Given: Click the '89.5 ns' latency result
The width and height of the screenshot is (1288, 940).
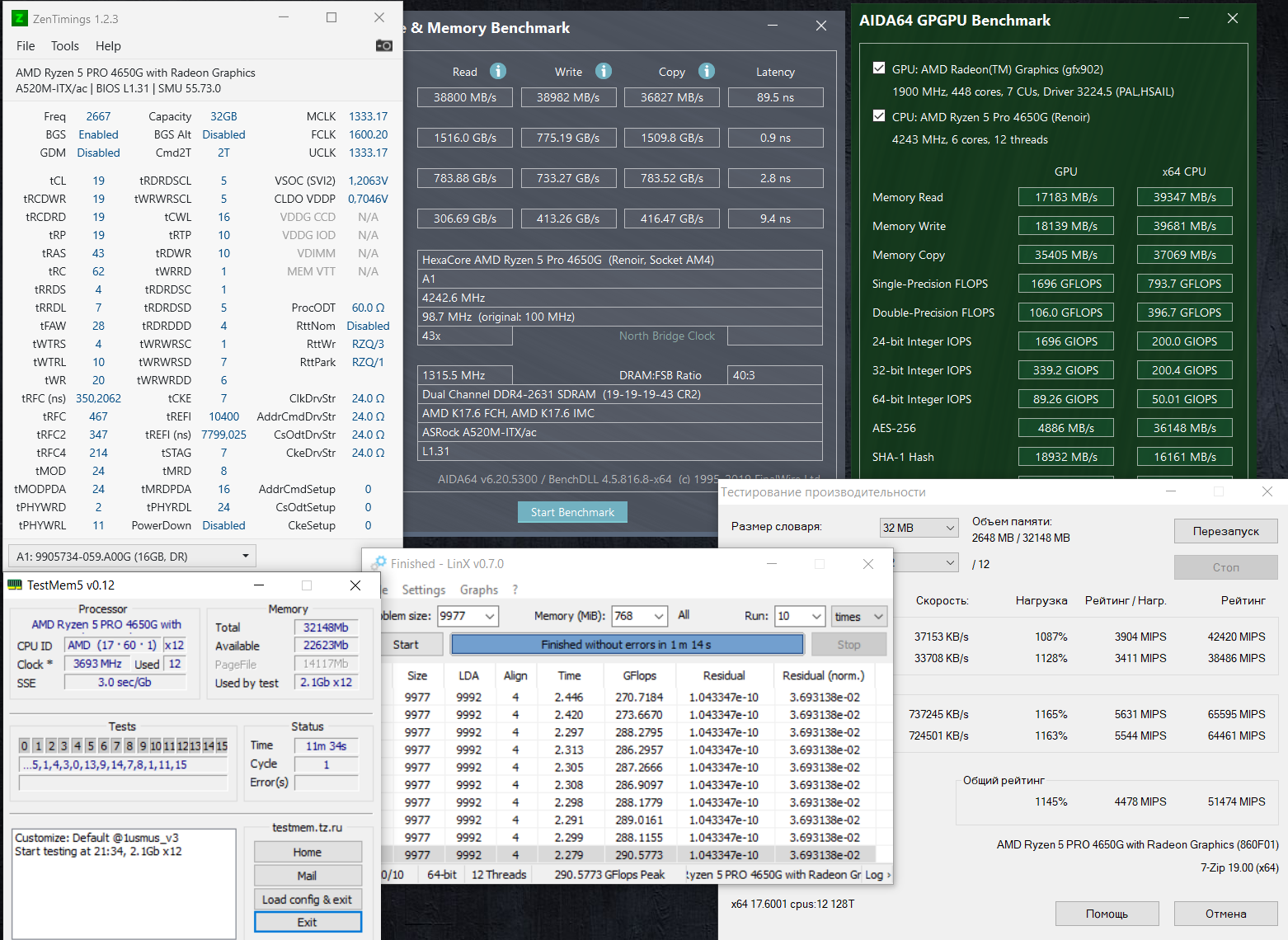Looking at the screenshot, I should click(775, 97).
